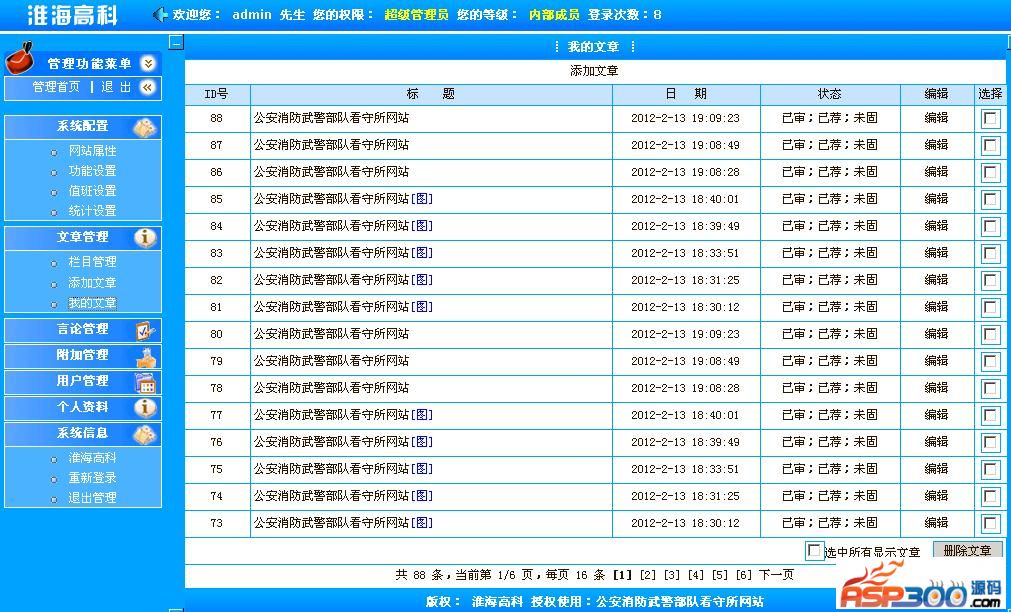This screenshot has height=612, width=1011.
Task: Tick the checkbox for article ID 80
Action: point(990,335)
